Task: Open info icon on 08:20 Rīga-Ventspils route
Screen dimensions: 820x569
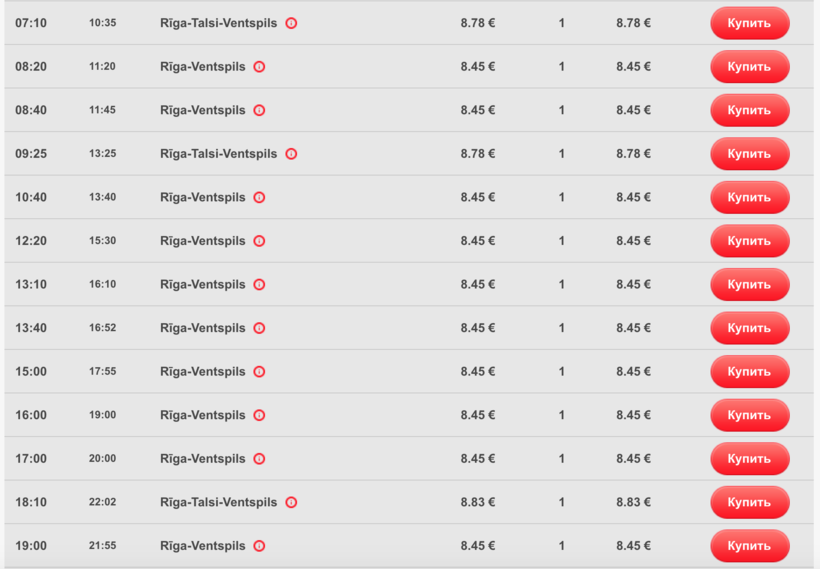Action: [259, 67]
